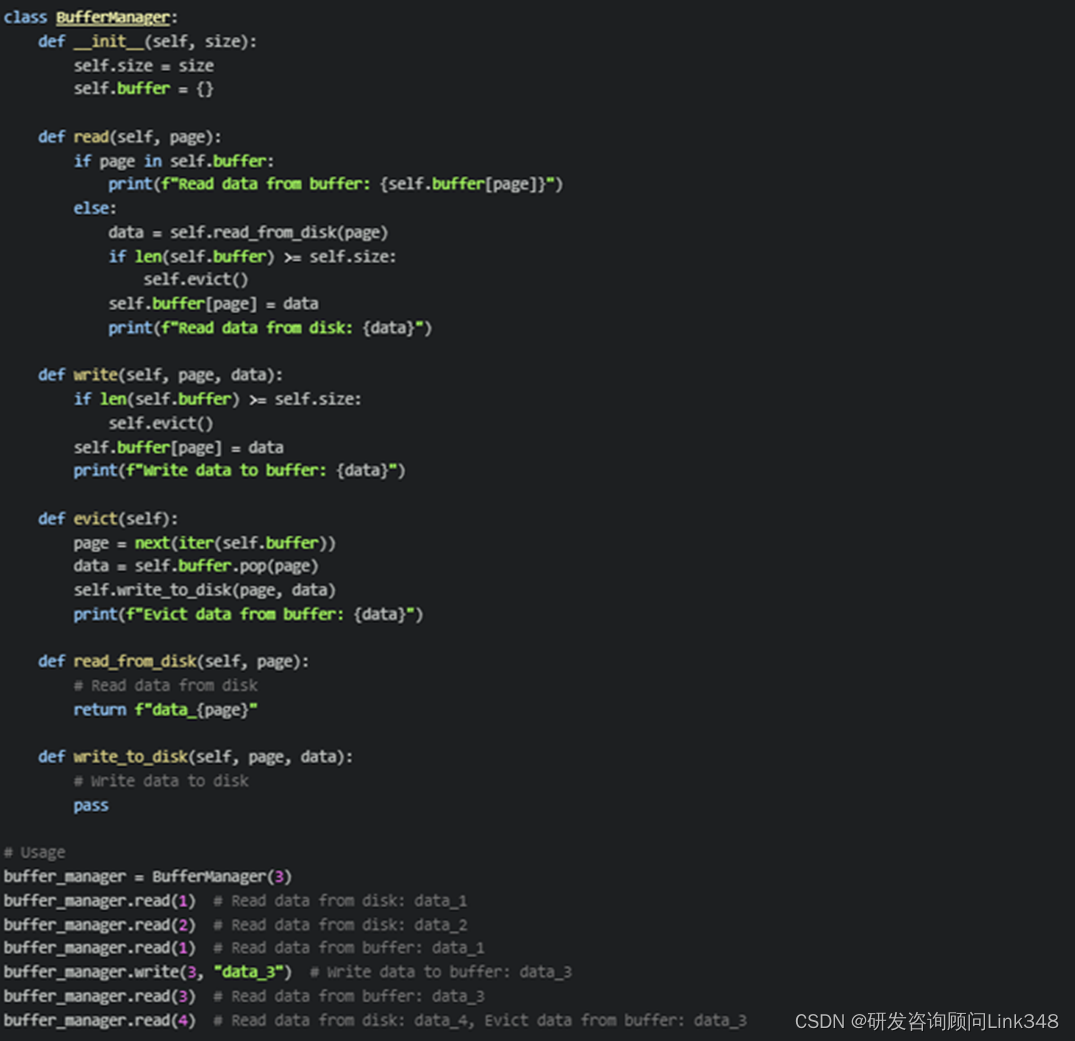Click the comment '# Read data from disk: data_2'

[x=340, y=924]
